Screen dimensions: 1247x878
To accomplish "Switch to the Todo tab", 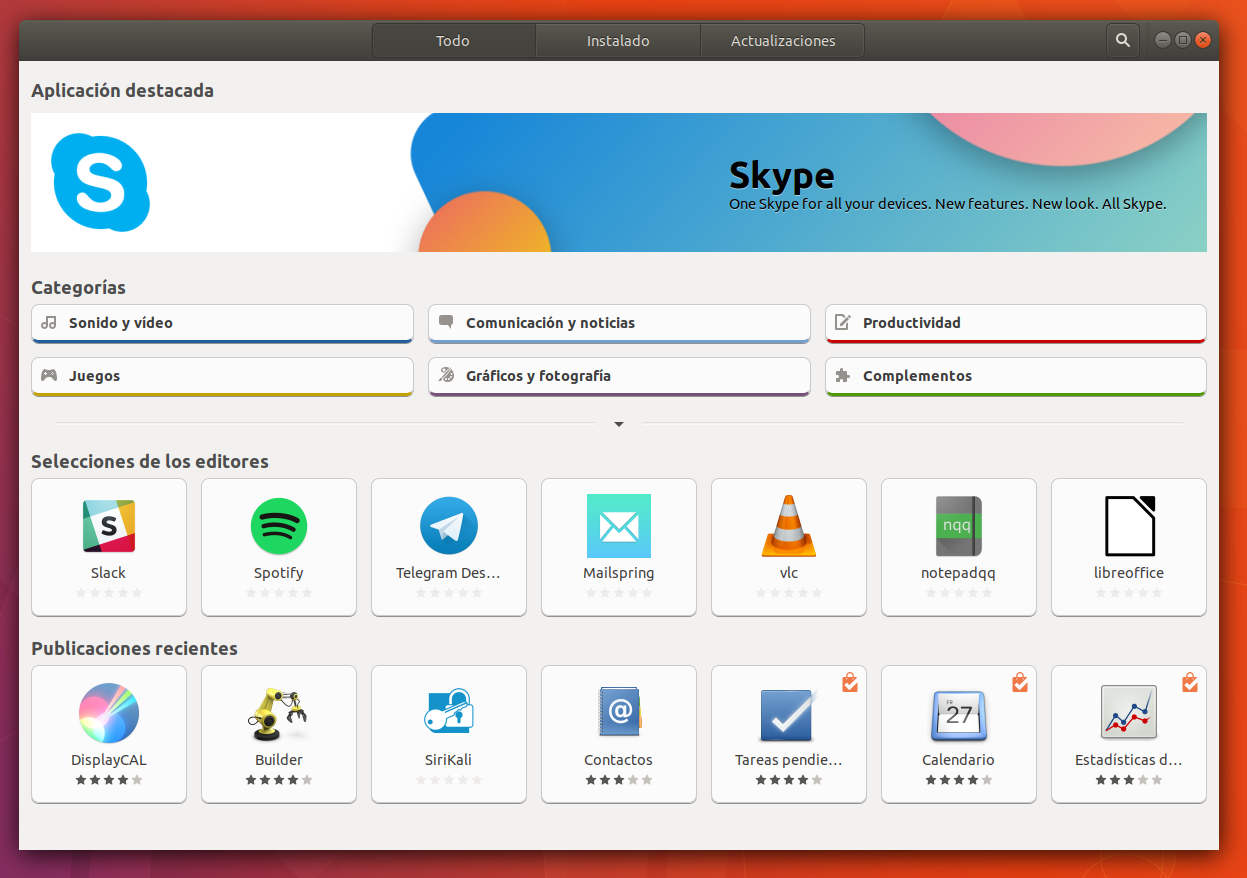I will coord(453,41).
